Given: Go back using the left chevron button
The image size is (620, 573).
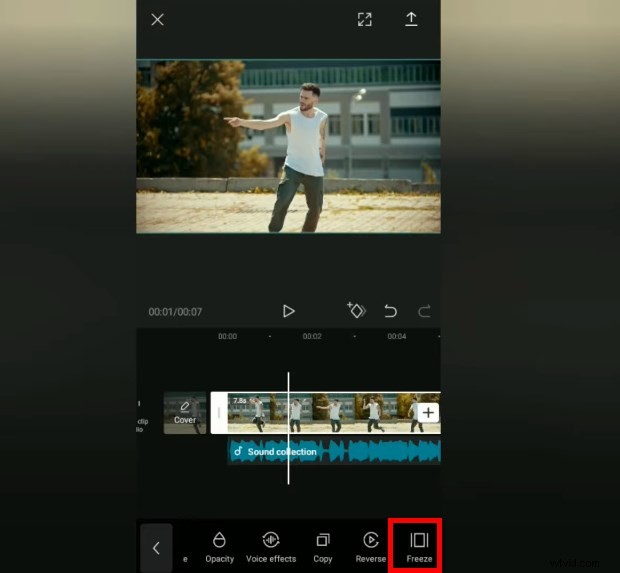Looking at the screenshot, I should pos(156,548).
